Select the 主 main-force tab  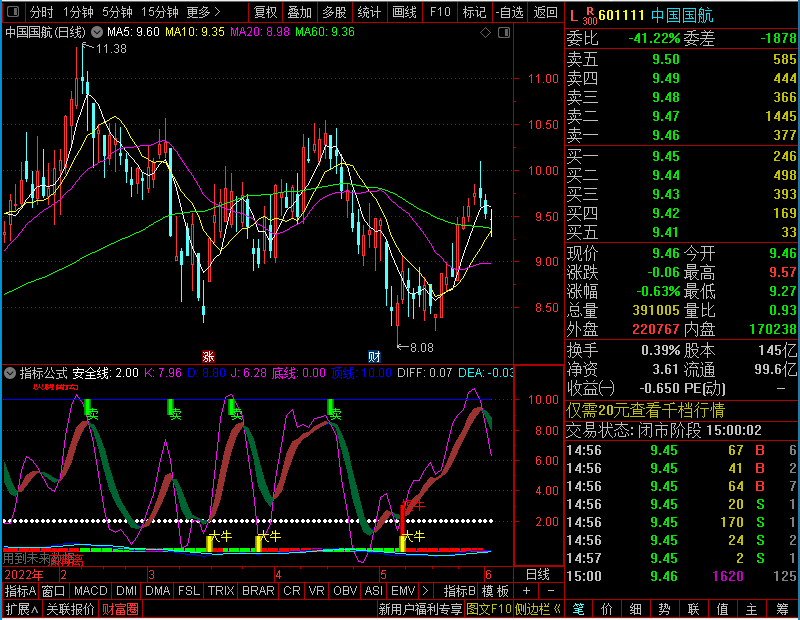(752, 609)
